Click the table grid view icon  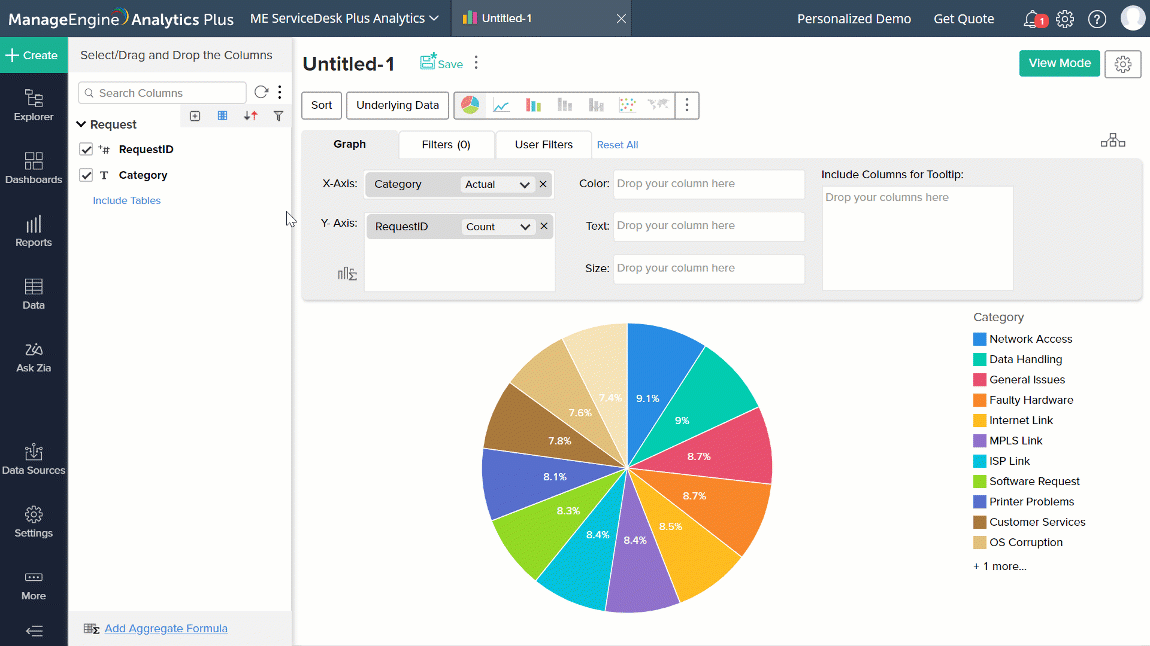(x=222, y=116)
